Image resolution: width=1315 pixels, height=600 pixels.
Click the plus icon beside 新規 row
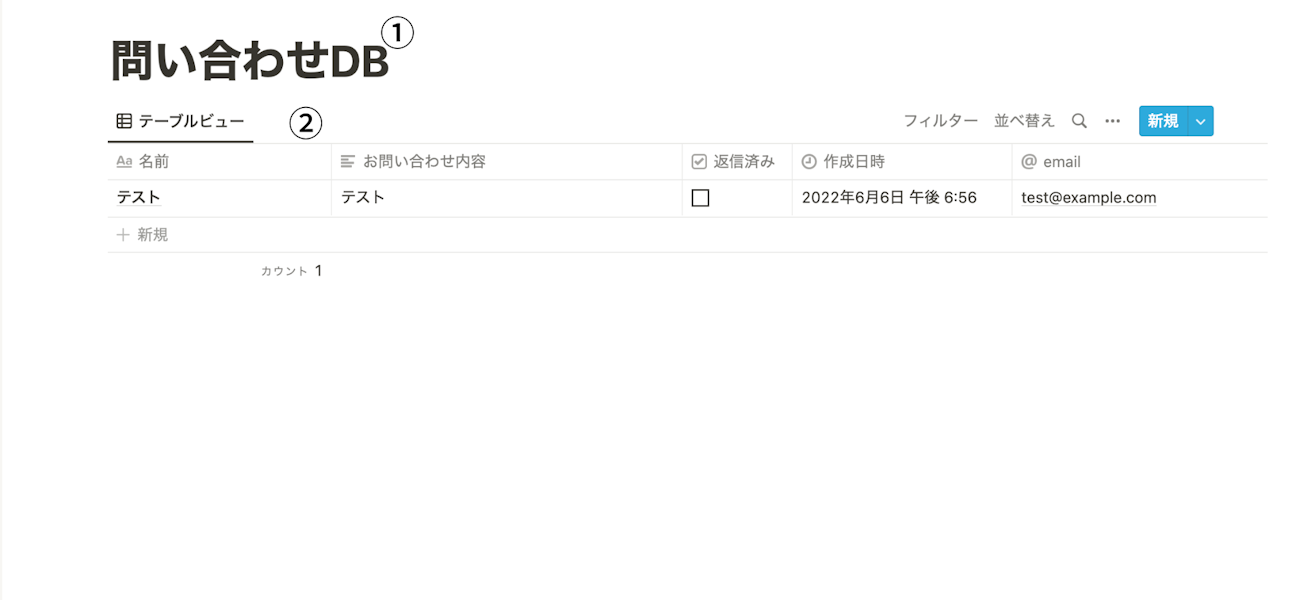(x=123, y=235)
